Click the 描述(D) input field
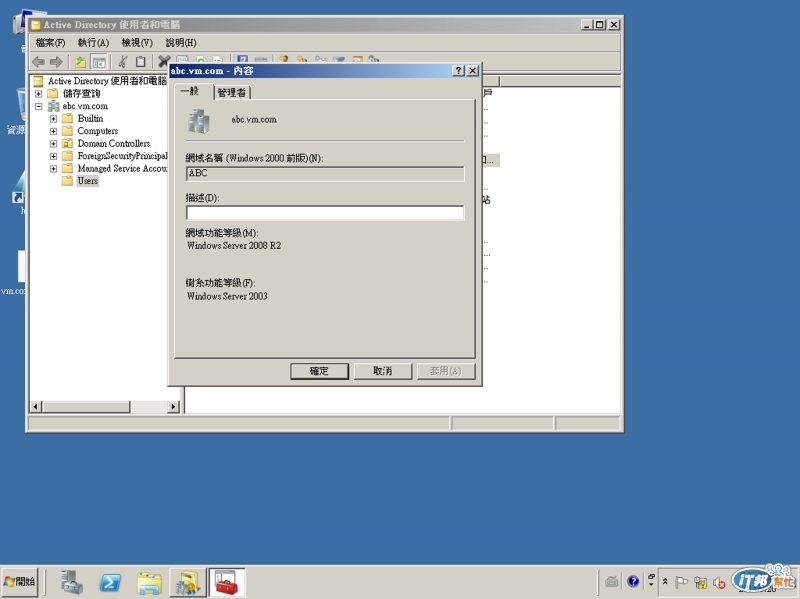This screenshot has height=599, width=800. [325, 213]
